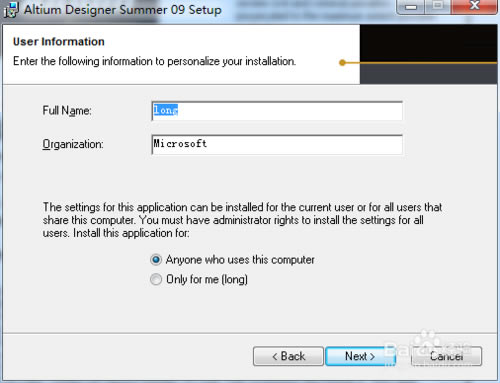Click the 'User Information' heading
Screen dimensions: 500x383
[x=59, y=42]
